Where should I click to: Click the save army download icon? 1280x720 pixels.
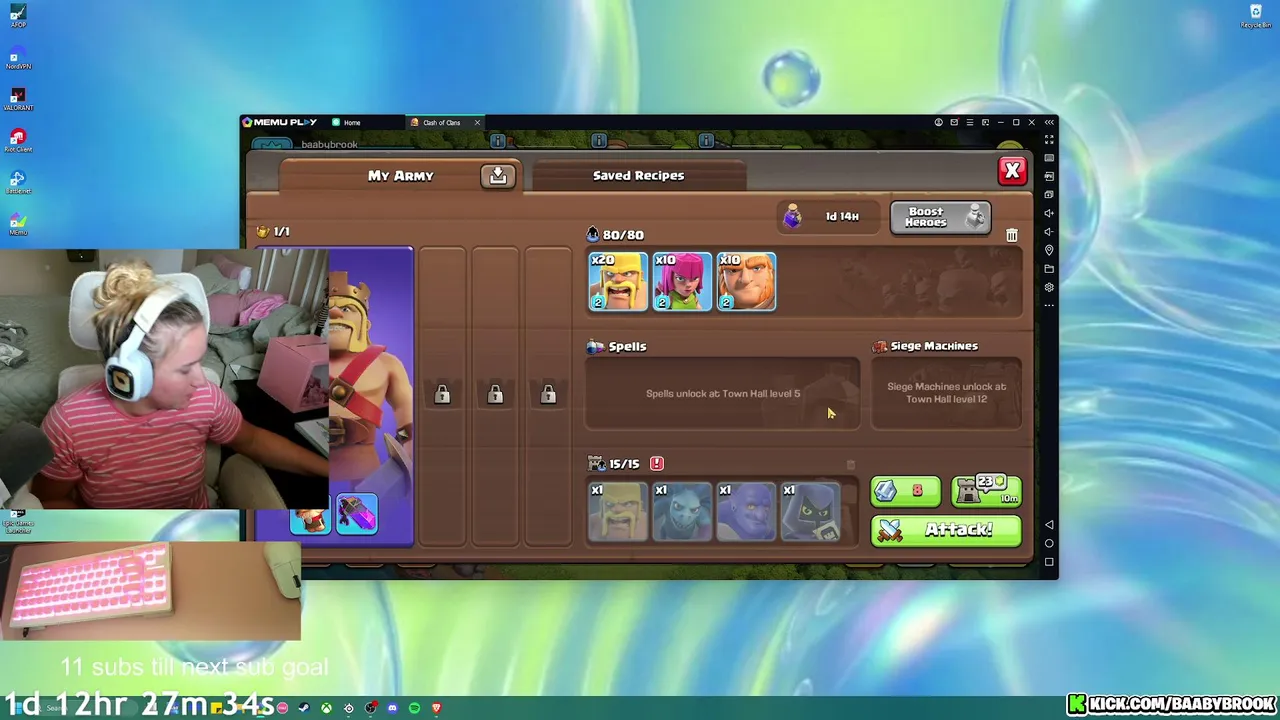pos(498,176)
